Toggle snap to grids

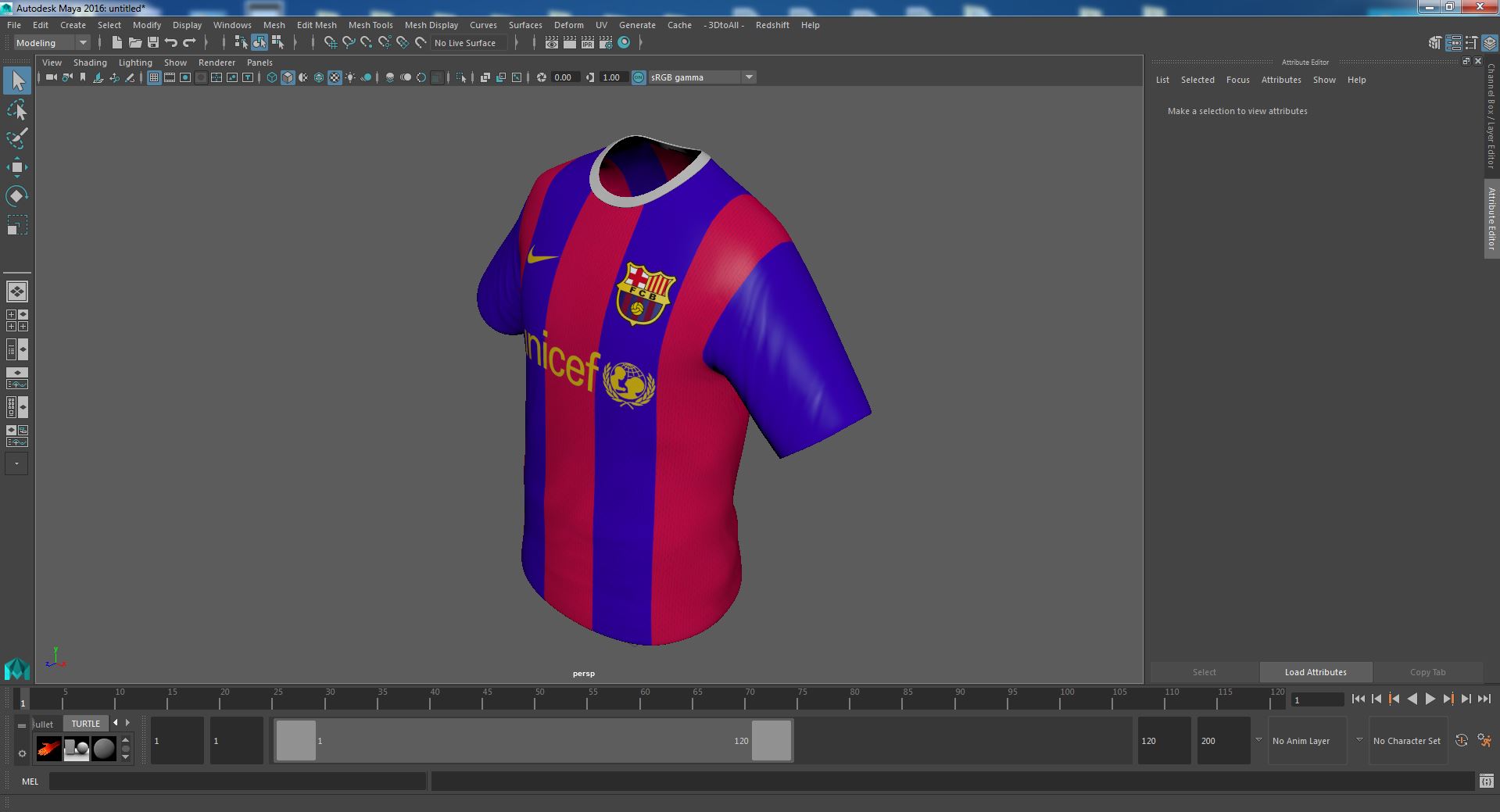tap(331, 43)
